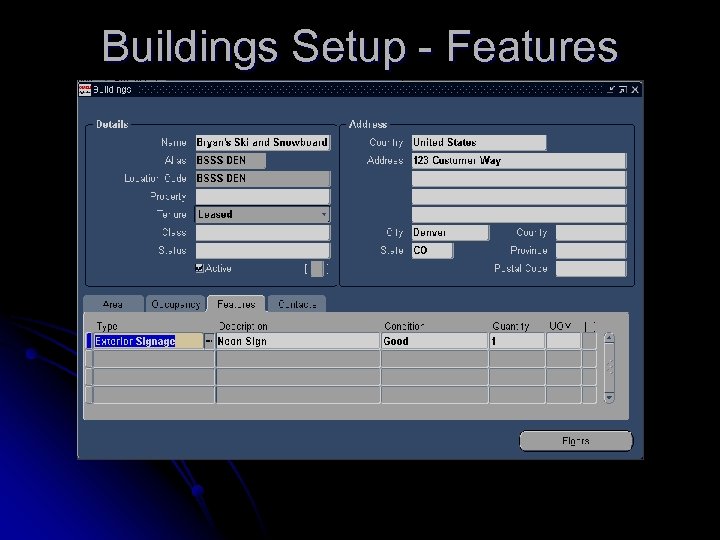
Task: Click the Oracle icon in Buildings title bar
Action: [x=85, y=90]
